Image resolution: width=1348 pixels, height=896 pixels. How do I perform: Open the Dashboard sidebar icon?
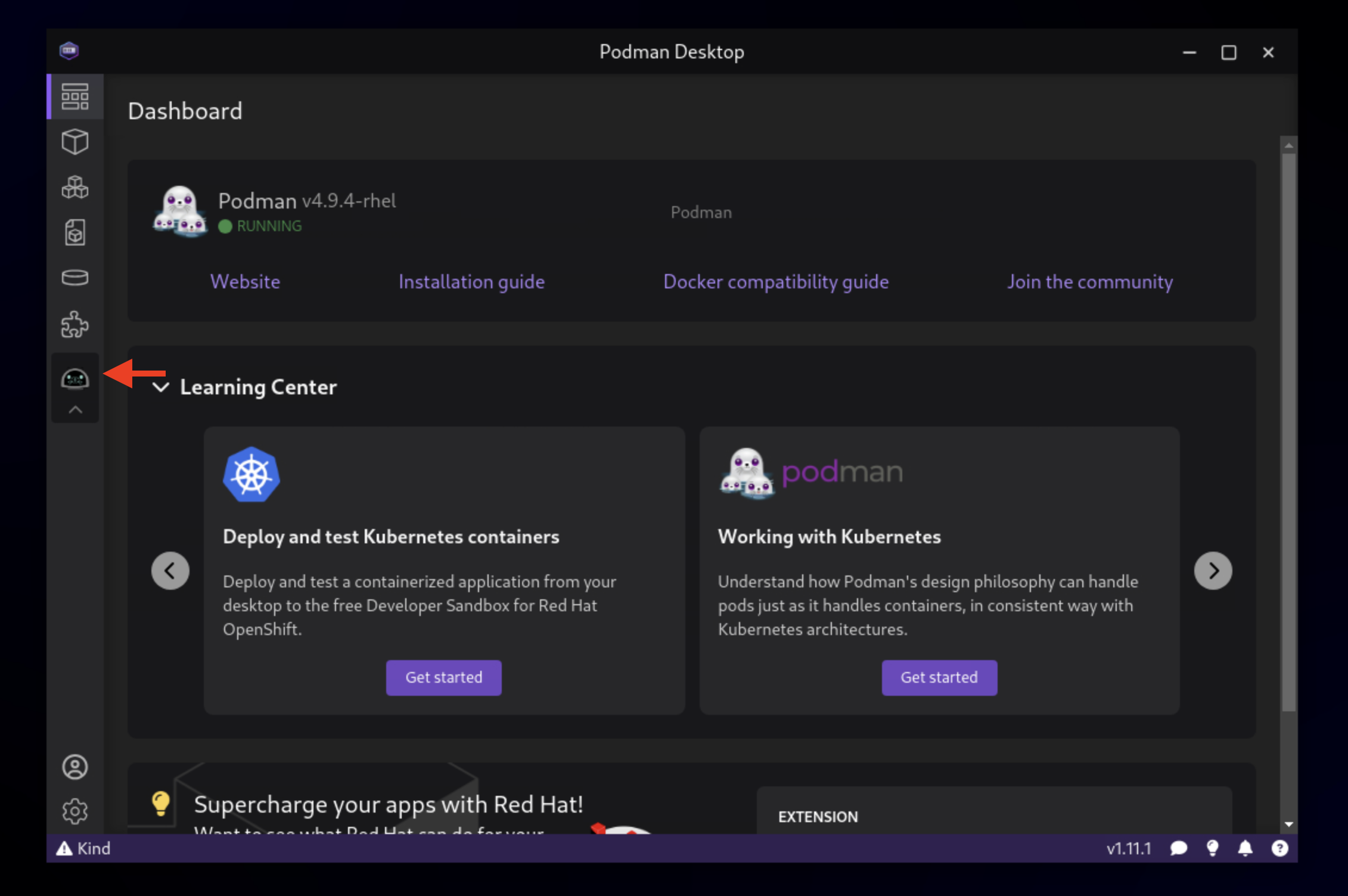click(75, 97)
